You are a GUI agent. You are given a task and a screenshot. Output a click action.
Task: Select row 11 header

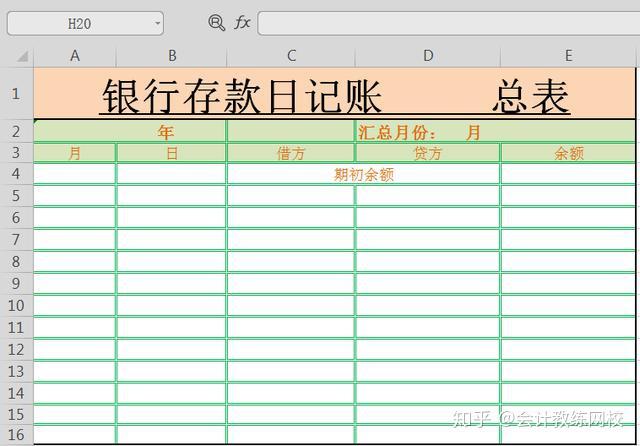click(16, 328)
